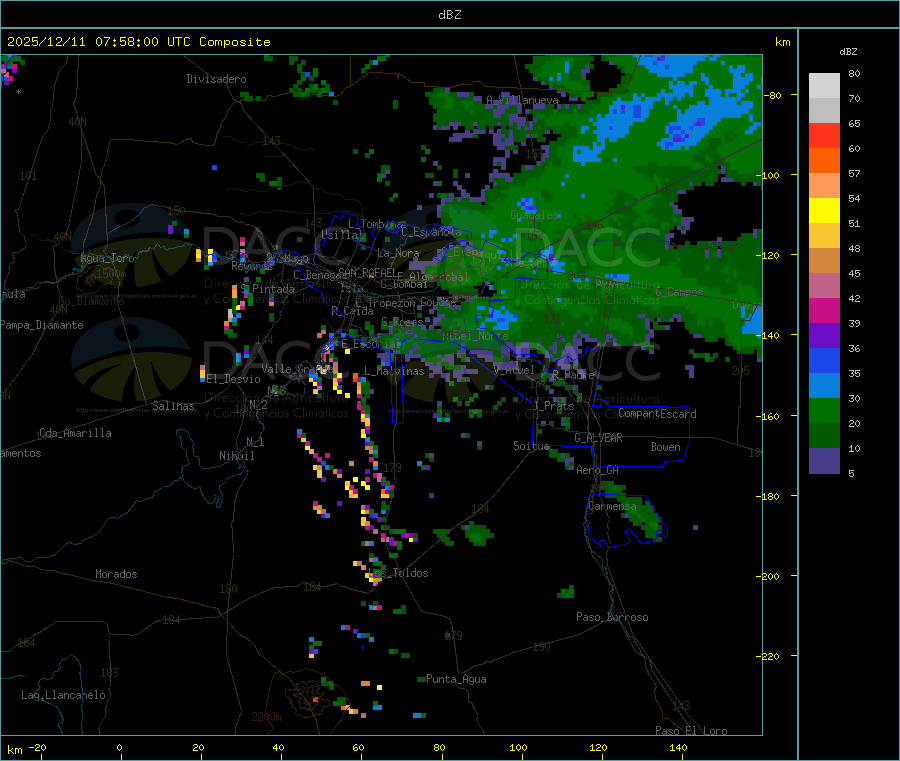Click the Guadales place label
The width and height of the screenshot is (900, 761).
tap(534, 215)
